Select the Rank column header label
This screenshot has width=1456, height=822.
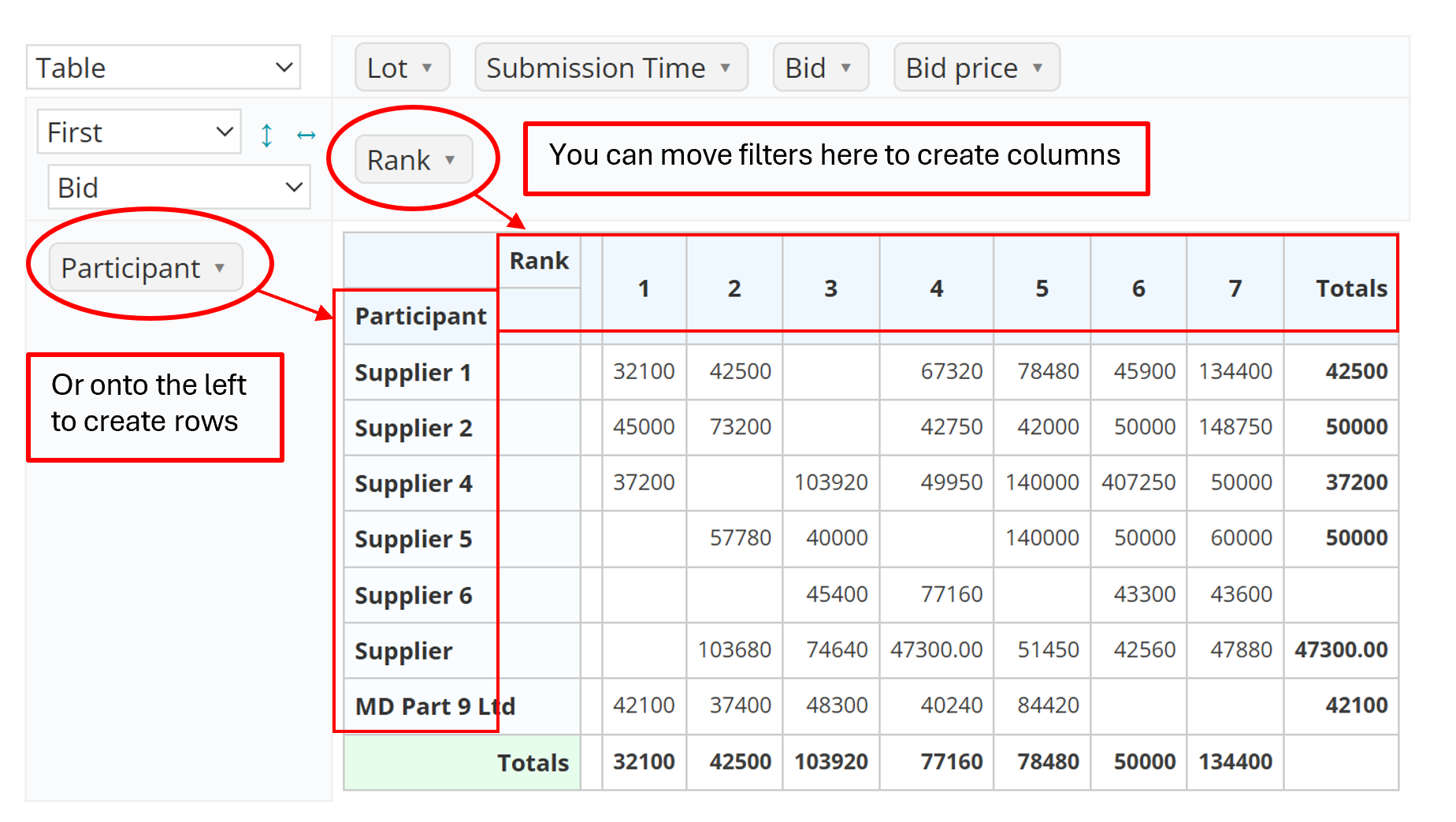[539, 261]
